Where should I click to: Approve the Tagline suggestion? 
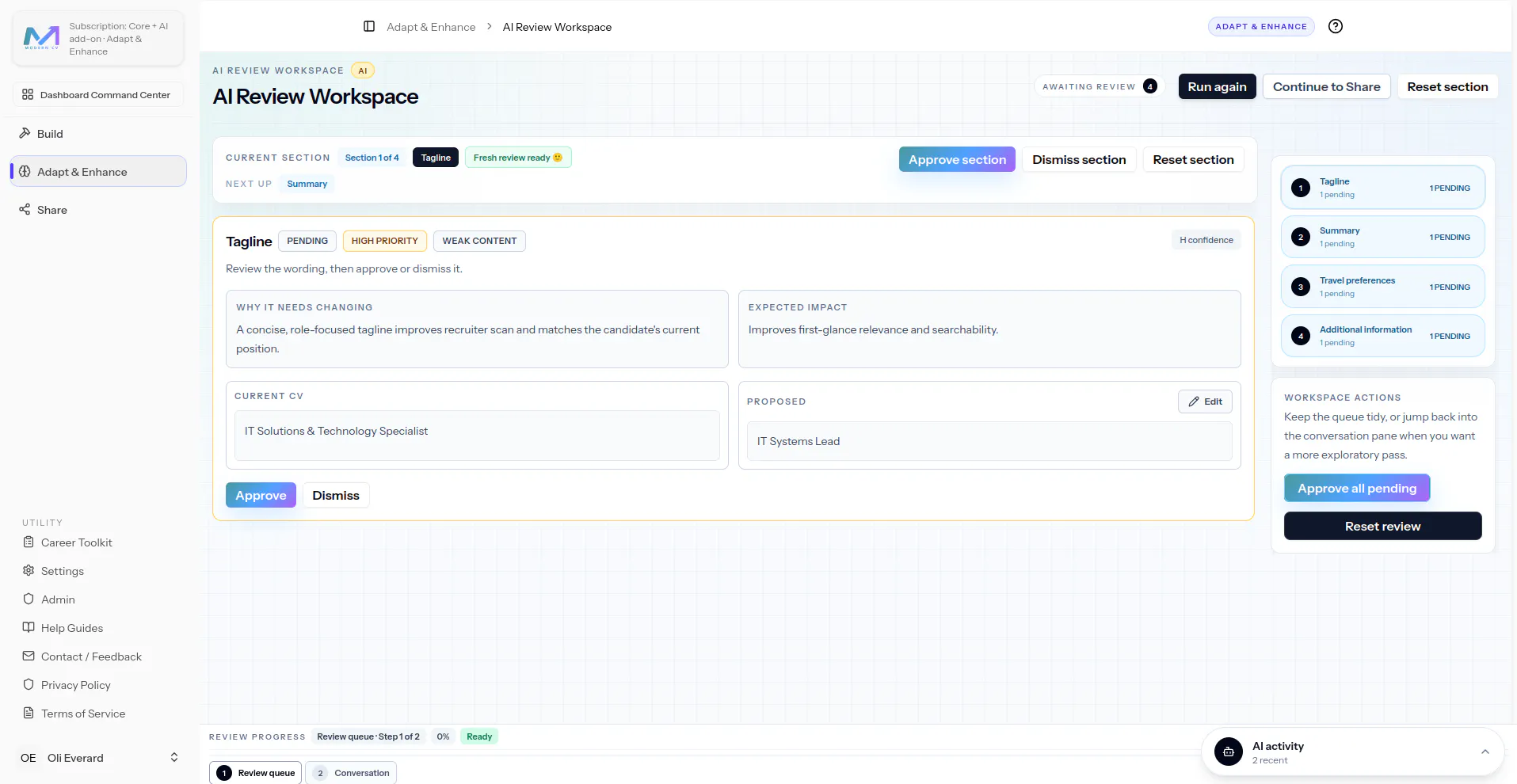tap(261, 495)
